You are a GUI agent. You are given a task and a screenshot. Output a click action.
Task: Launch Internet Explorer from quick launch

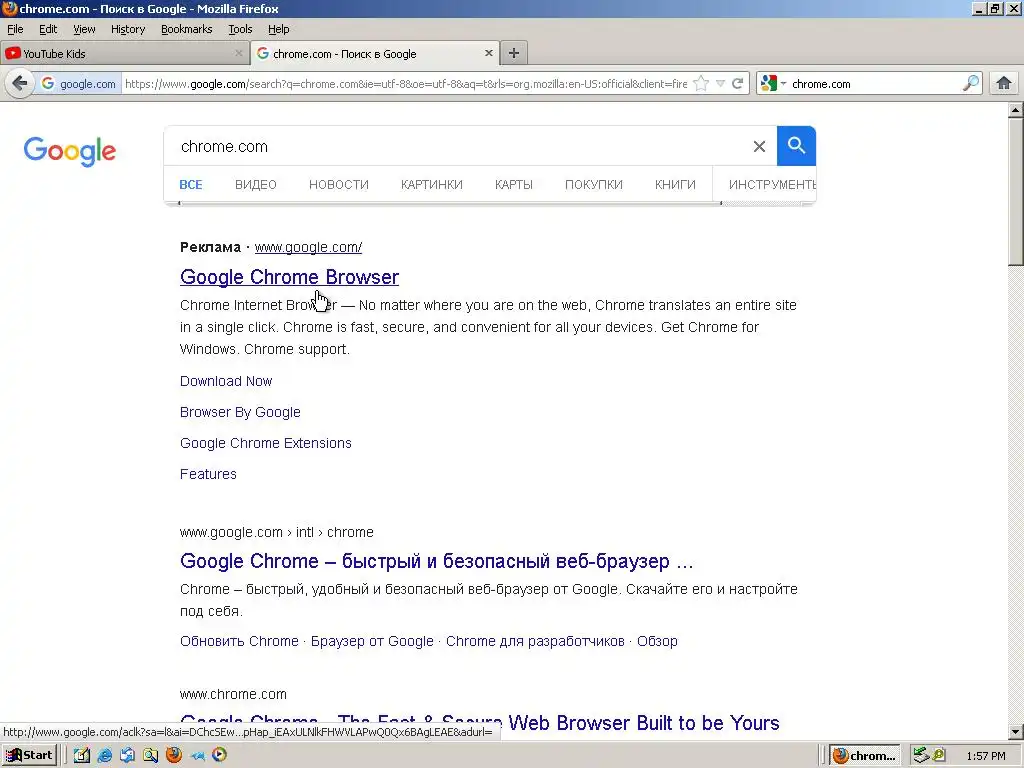pos(104,755)
